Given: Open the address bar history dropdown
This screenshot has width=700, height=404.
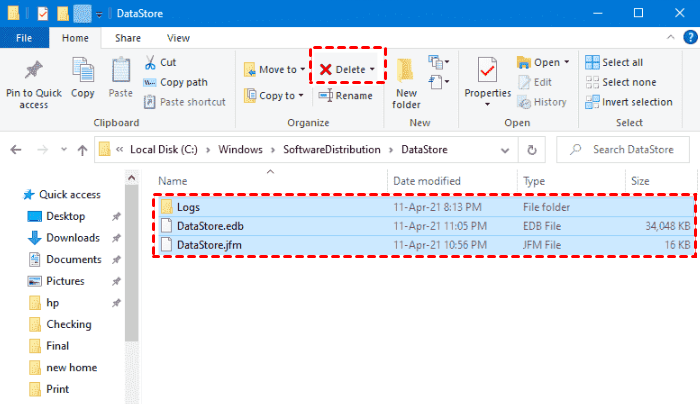Looking at the screenshot, I should click(505, 150).
